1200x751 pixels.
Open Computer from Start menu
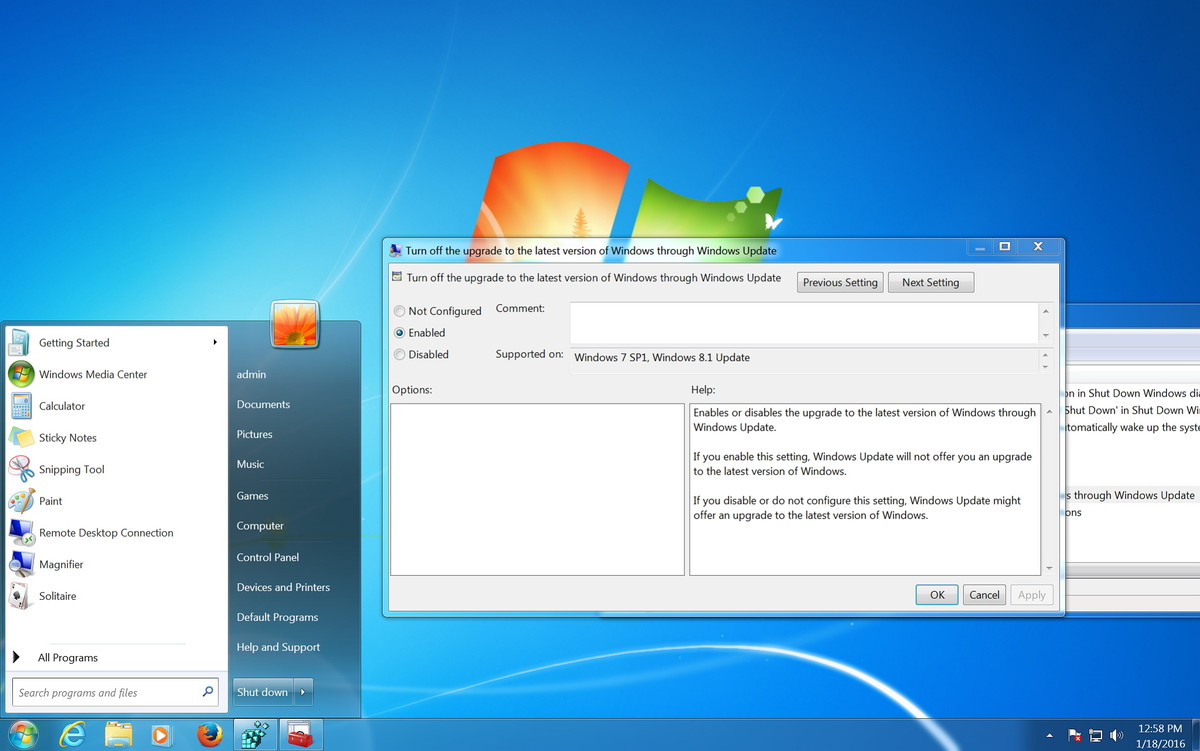pyautogui.click(x=260, y=526)
